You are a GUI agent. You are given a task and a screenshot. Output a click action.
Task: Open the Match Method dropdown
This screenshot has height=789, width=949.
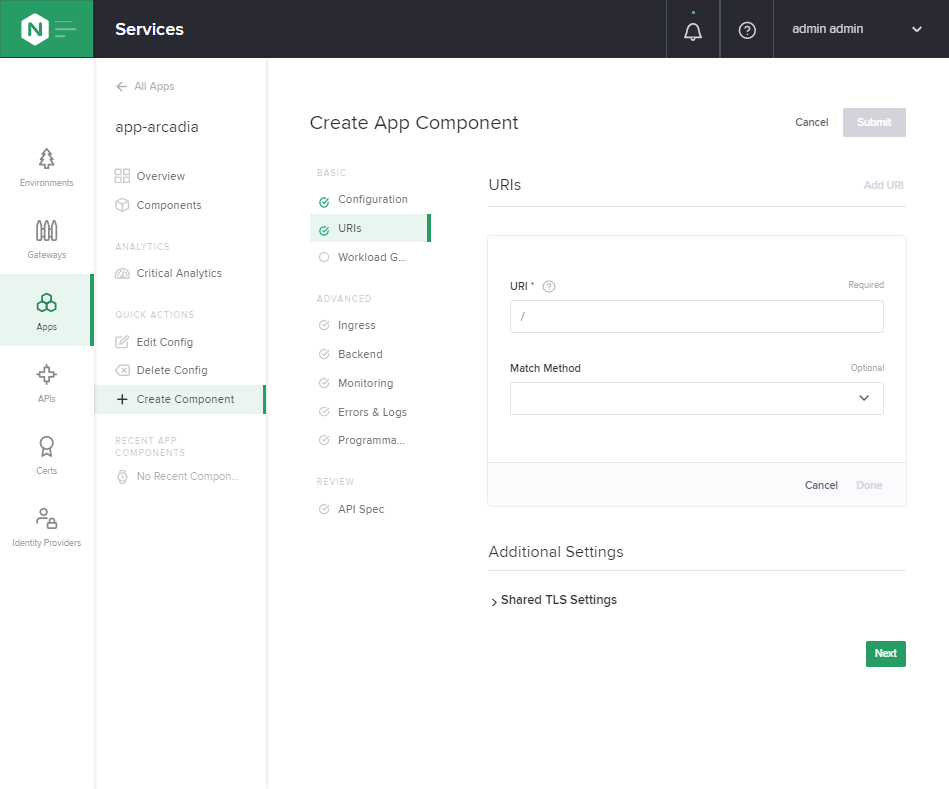click(697, 398)
